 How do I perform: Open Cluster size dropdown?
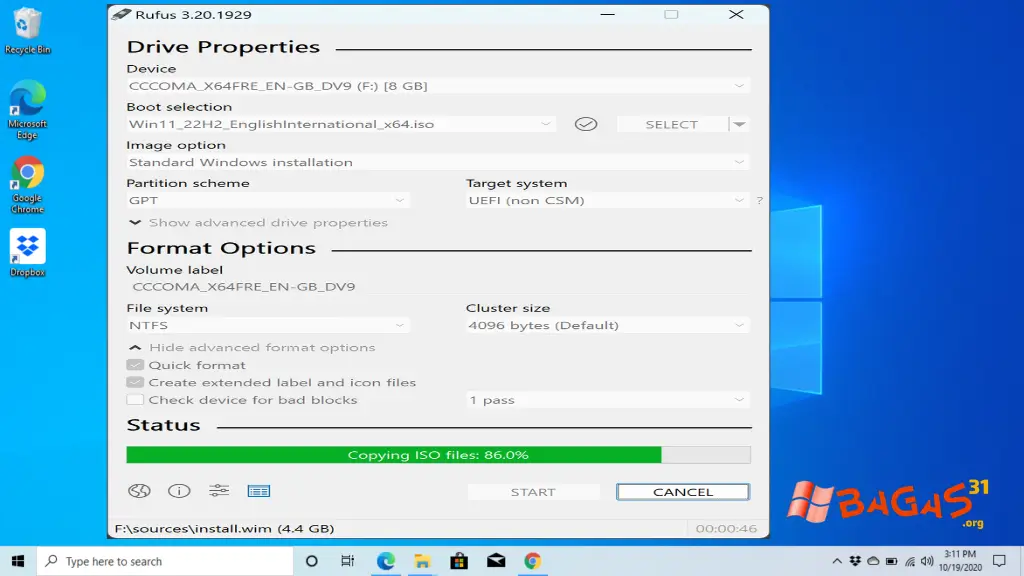click(x=607, y=325)
